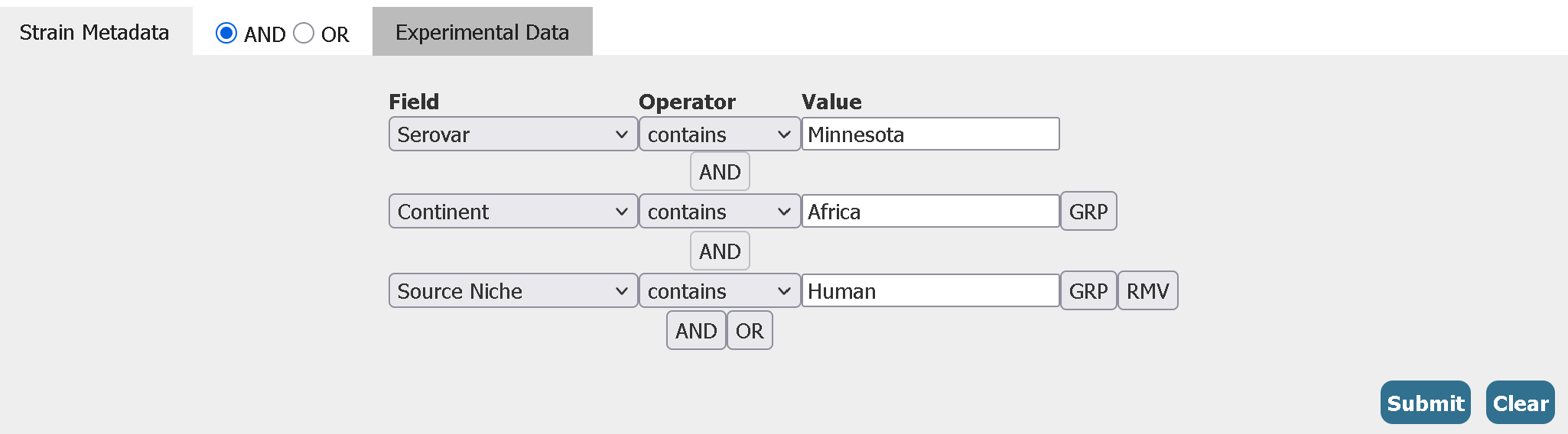Open the Experimental Data tab
This screenshot has width=1568, height=434.
pyautogui.click(x=482, y=32)
